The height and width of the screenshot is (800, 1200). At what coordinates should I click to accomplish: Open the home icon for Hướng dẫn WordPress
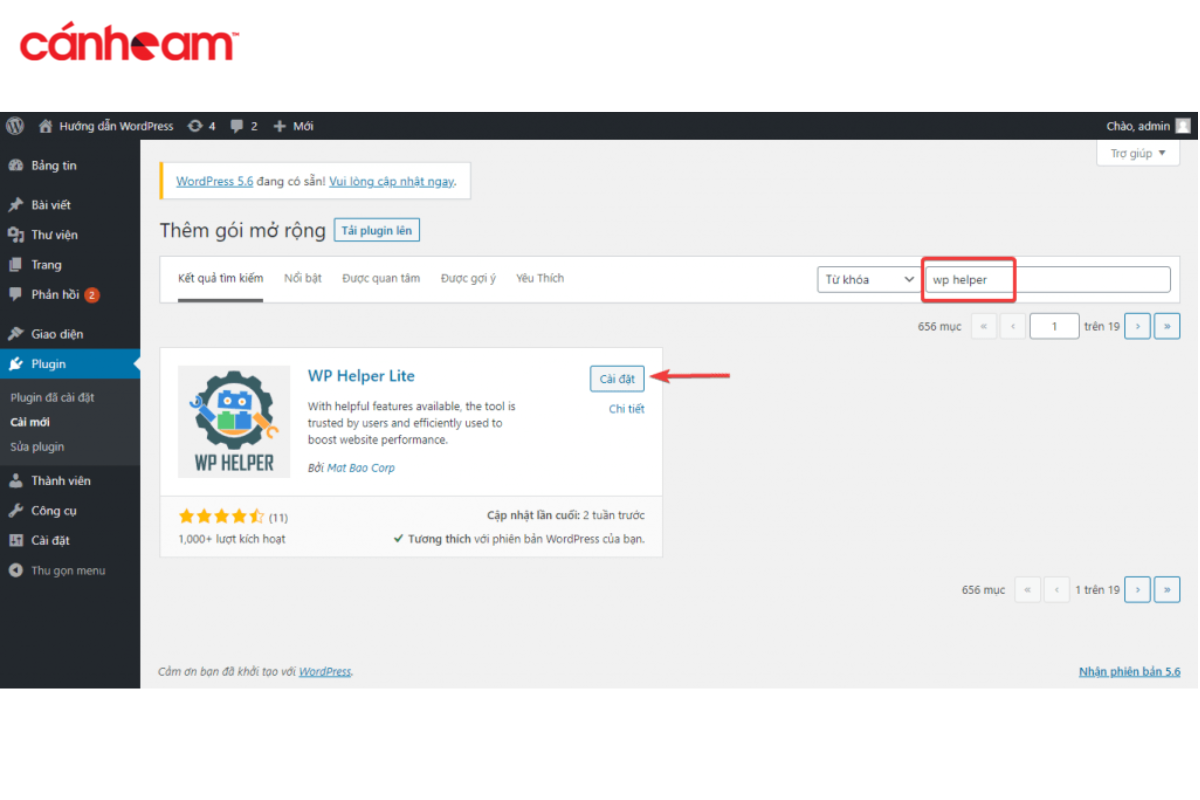click(x=45, y=126)
